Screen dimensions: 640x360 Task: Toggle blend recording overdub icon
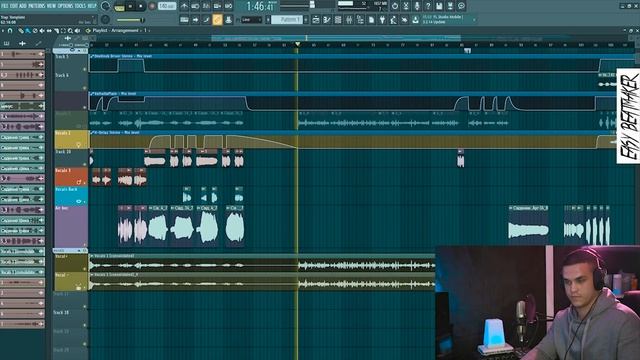coord(217,6)
